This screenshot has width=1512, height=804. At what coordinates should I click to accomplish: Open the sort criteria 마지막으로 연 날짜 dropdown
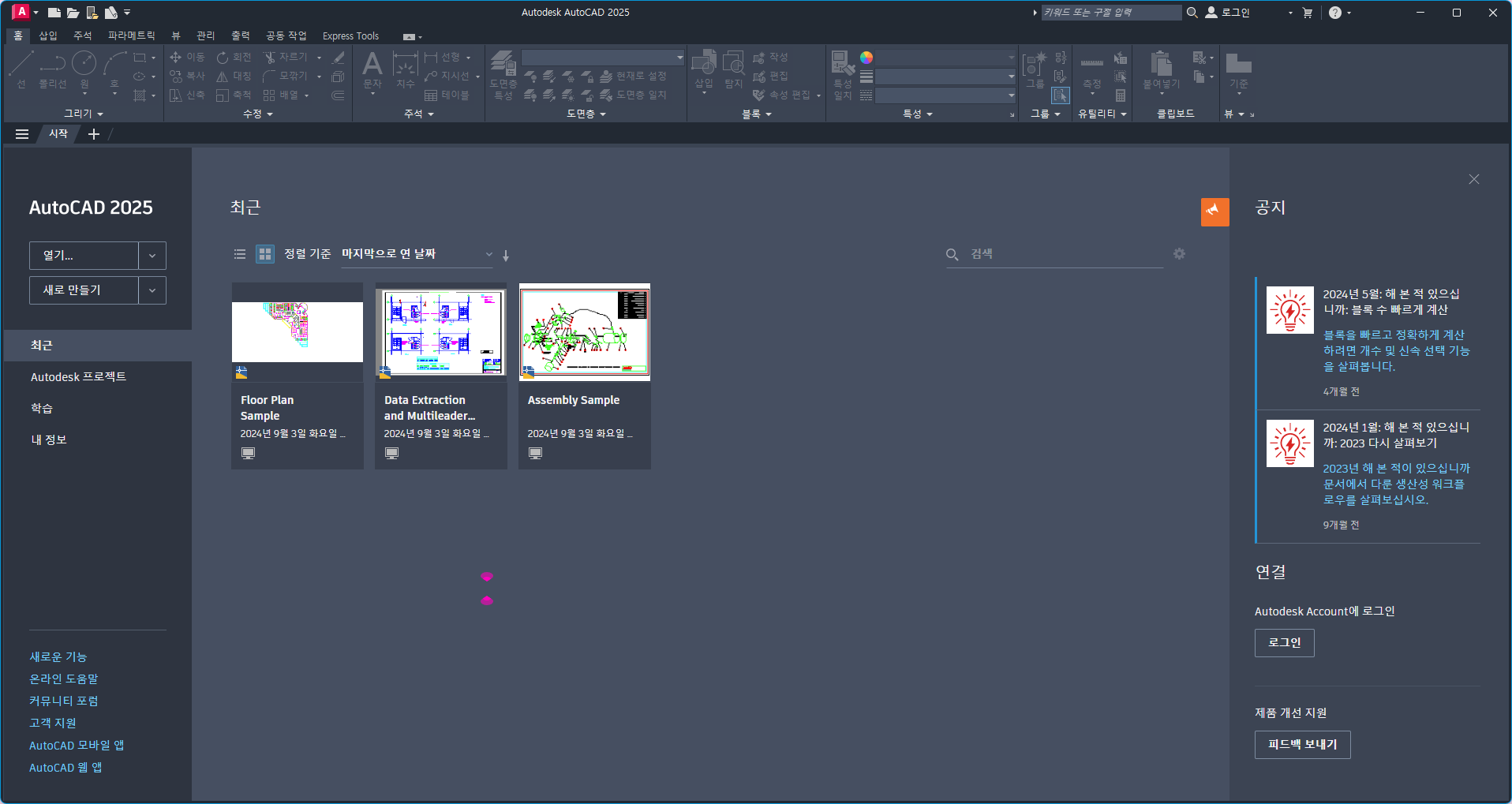point(417,254)
